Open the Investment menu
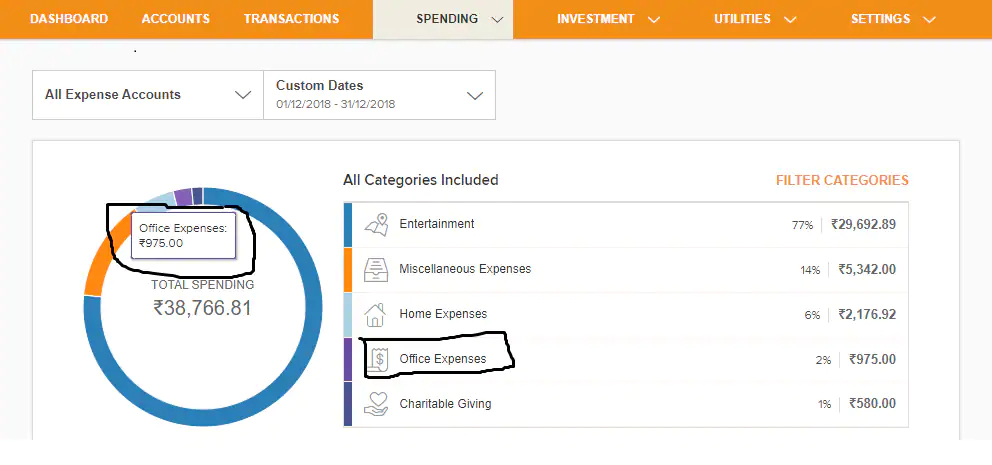992x465 pixels. [608, 19]
